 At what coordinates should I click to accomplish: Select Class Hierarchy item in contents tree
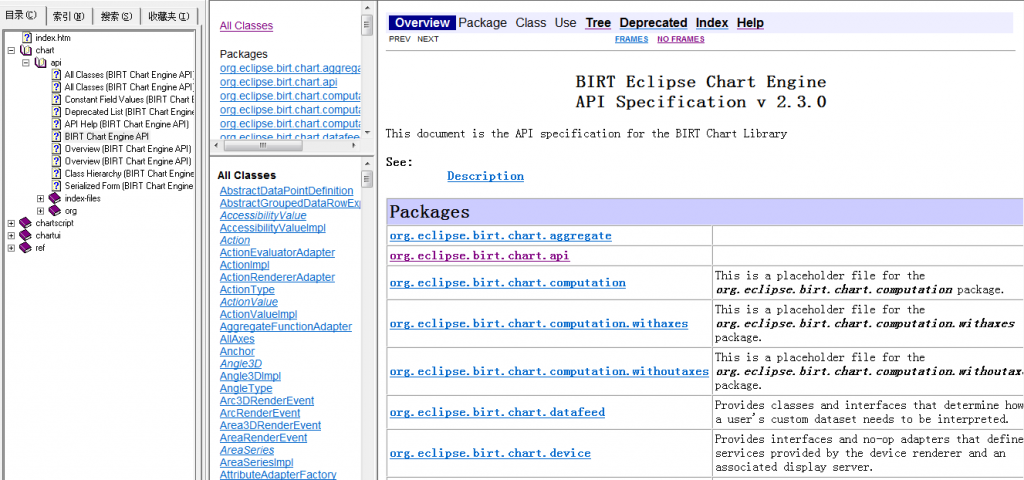[x=129, y=174]
